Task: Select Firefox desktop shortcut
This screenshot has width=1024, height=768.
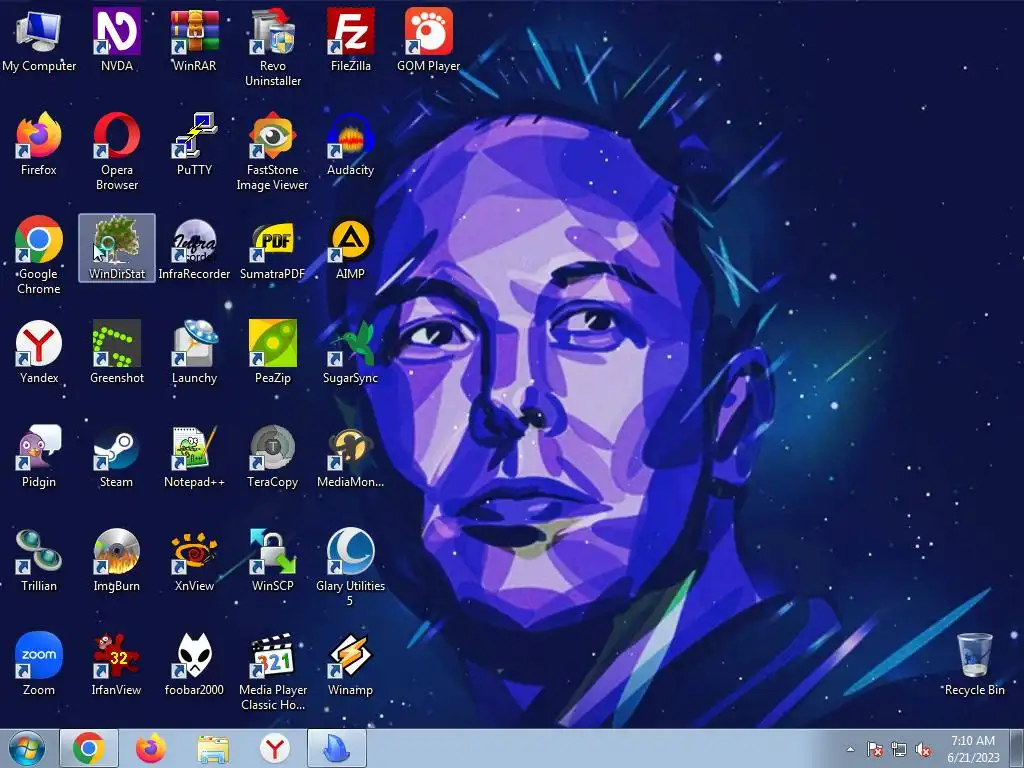Action: [x=39, y=144]
